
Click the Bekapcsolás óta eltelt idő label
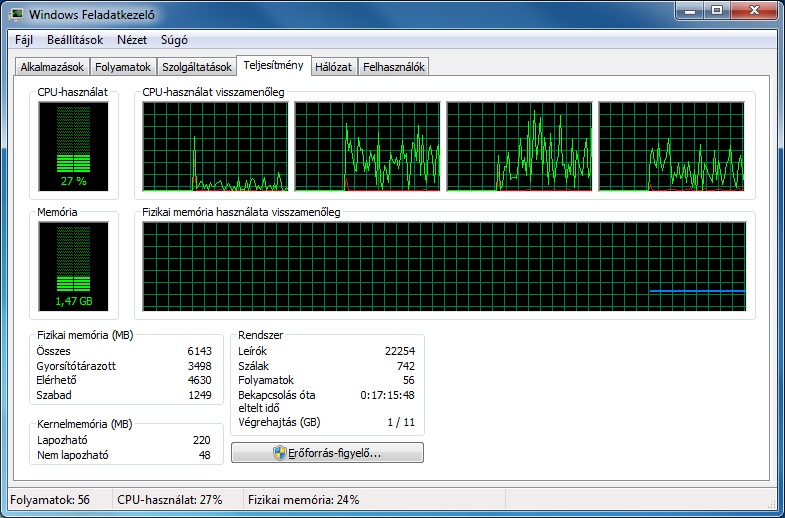(277, 401)
